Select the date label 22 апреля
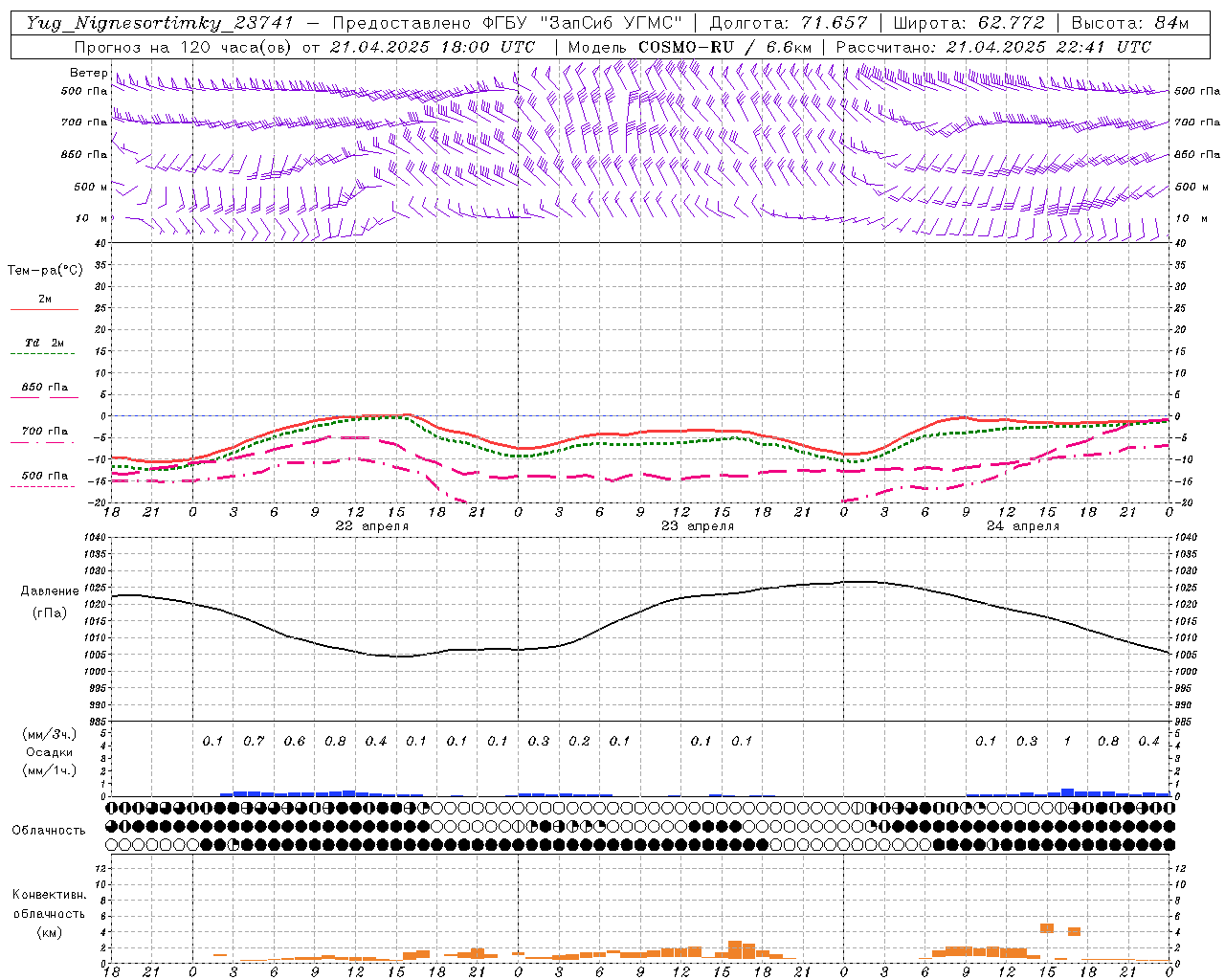Viewport: 1225px width, 980px height. [x=371, y=526]
